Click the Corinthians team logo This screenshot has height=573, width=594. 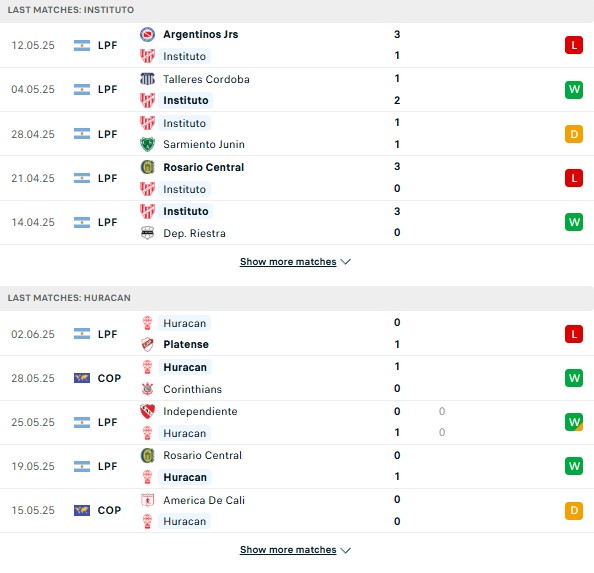(x=147, y=389)
